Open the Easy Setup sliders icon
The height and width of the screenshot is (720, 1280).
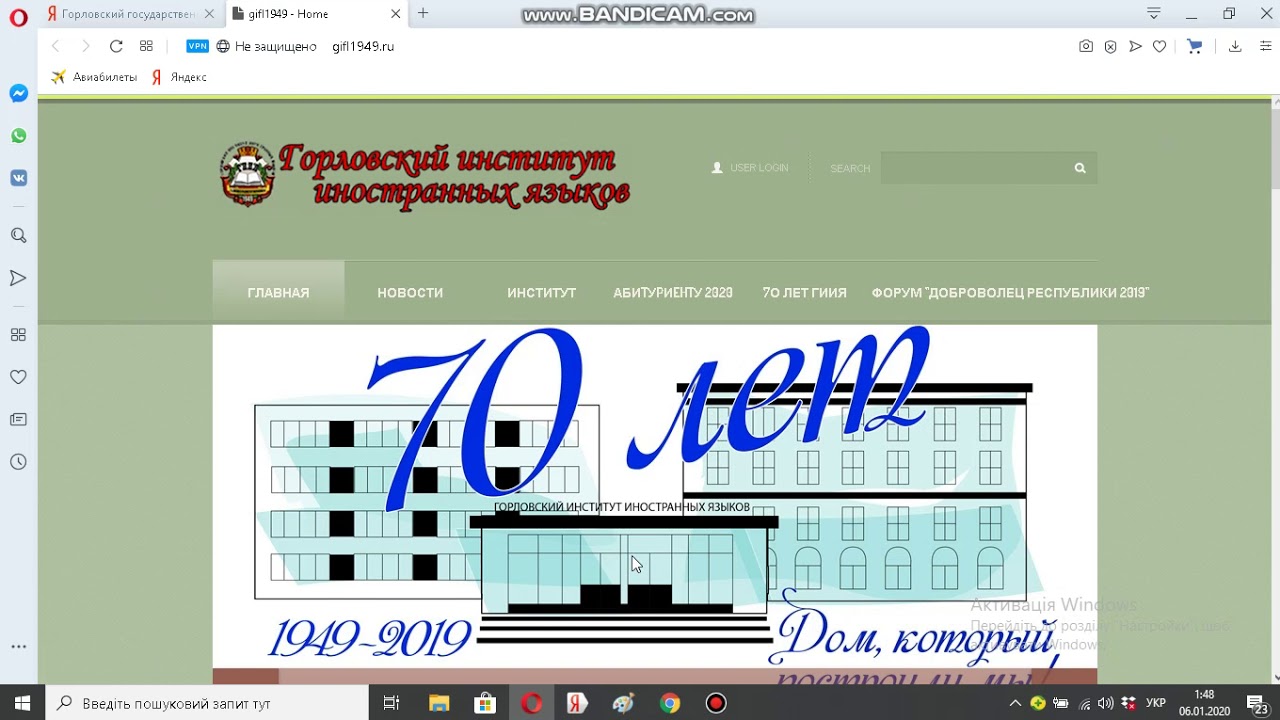(x=1265, y=46)
